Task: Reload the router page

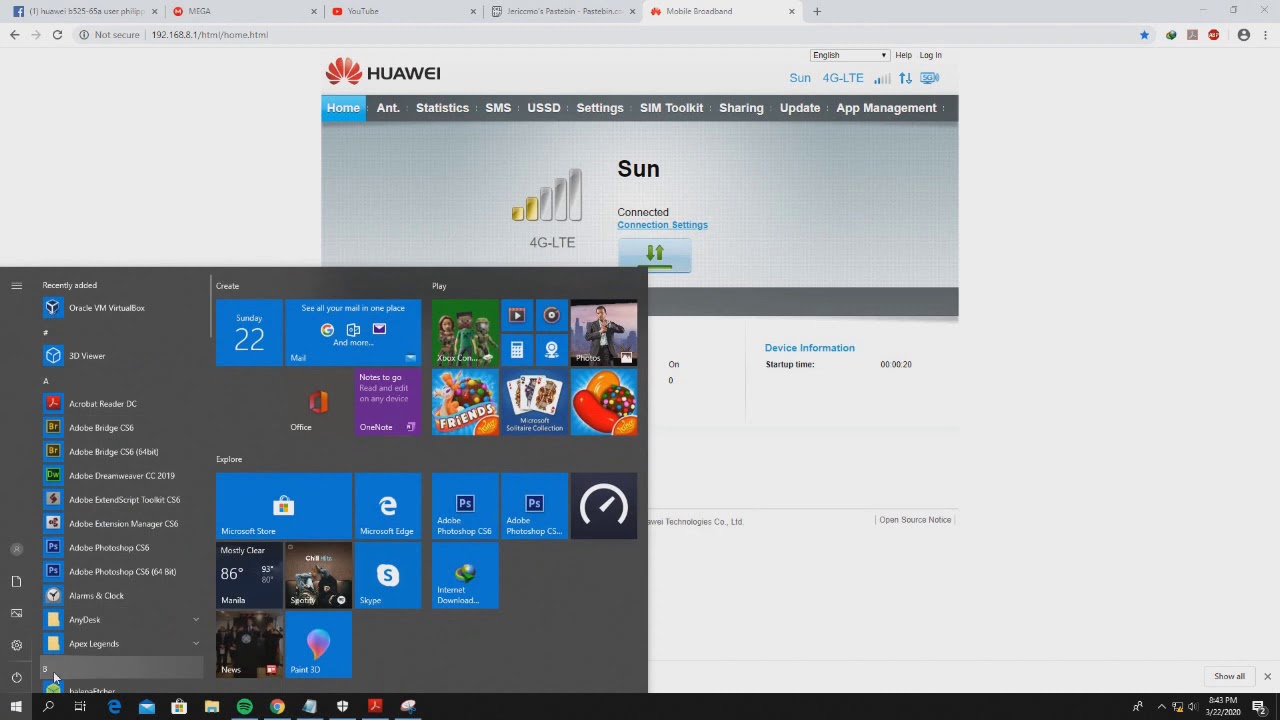Action: pos(57,34)
